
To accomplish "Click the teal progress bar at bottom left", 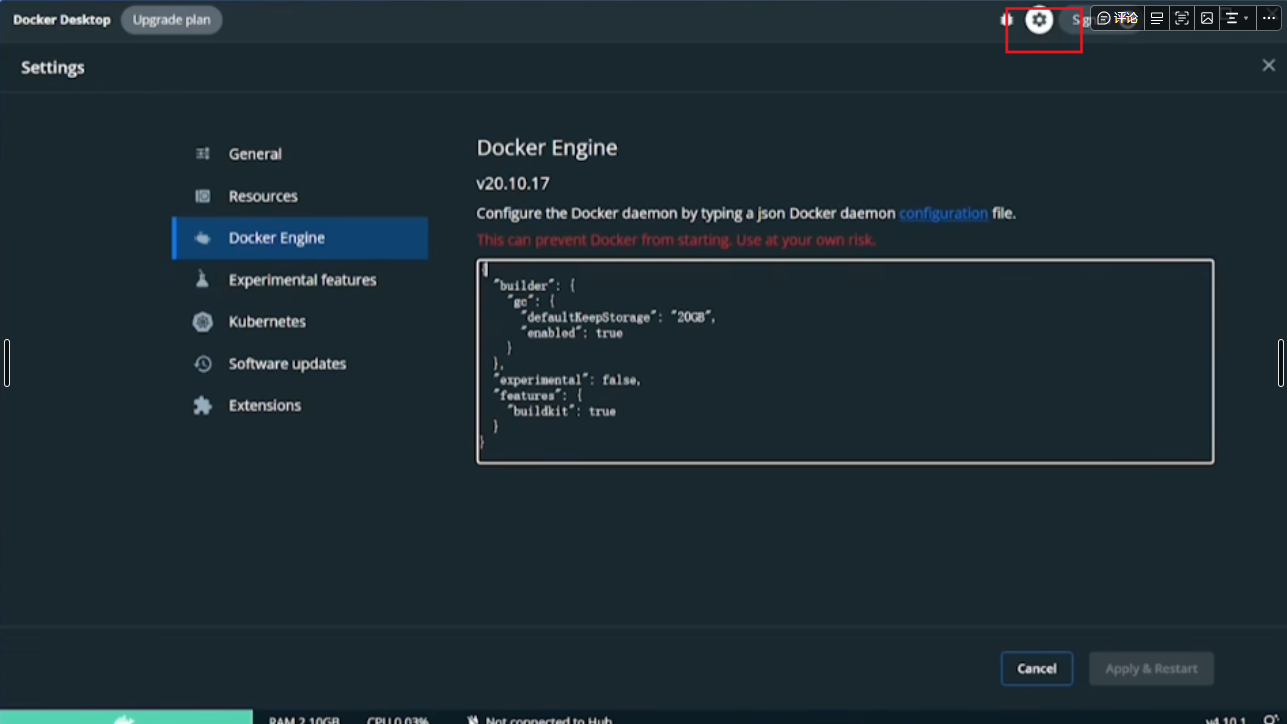I will click(126, 716).
